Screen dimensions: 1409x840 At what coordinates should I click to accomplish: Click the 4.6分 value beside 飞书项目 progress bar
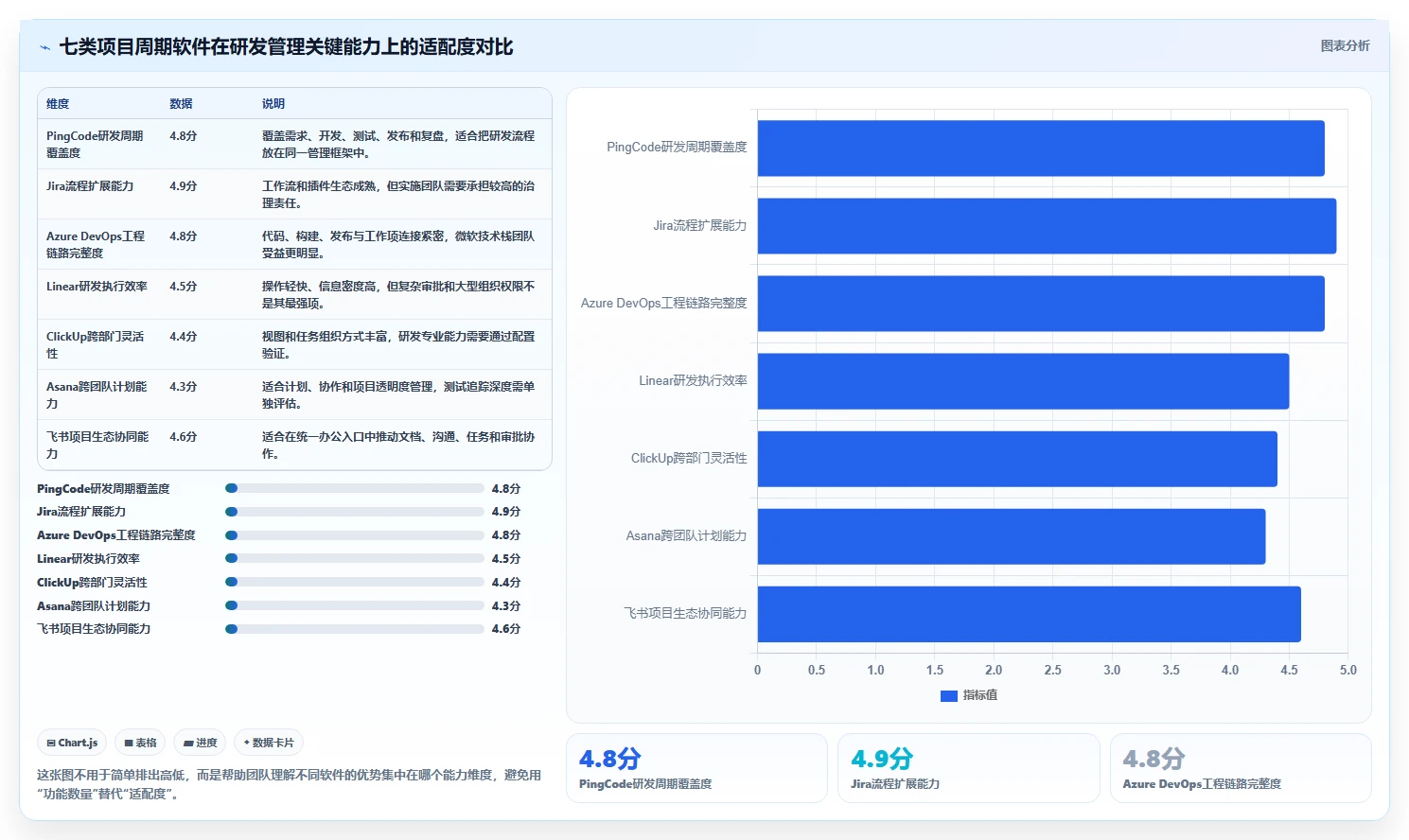[x=506, y=629]
